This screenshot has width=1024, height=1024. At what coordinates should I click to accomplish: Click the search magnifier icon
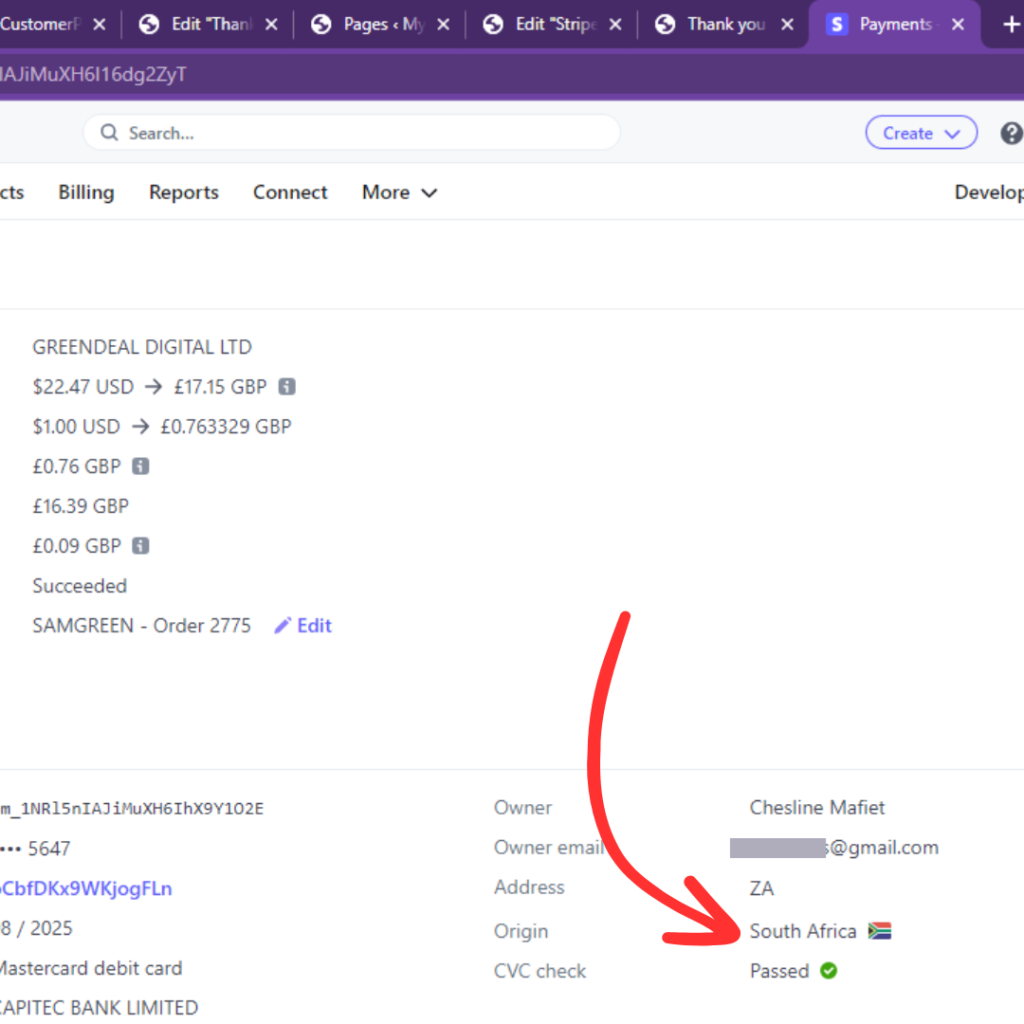[x=109, y=133]
